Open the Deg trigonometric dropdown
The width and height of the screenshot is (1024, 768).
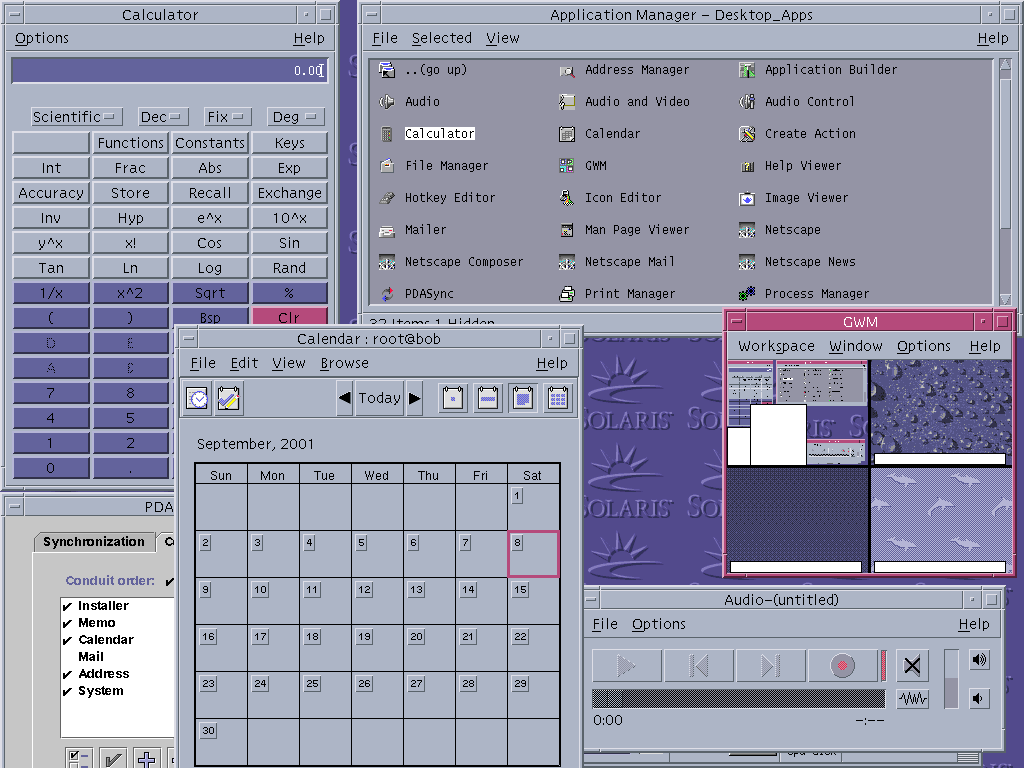[296, 117]
